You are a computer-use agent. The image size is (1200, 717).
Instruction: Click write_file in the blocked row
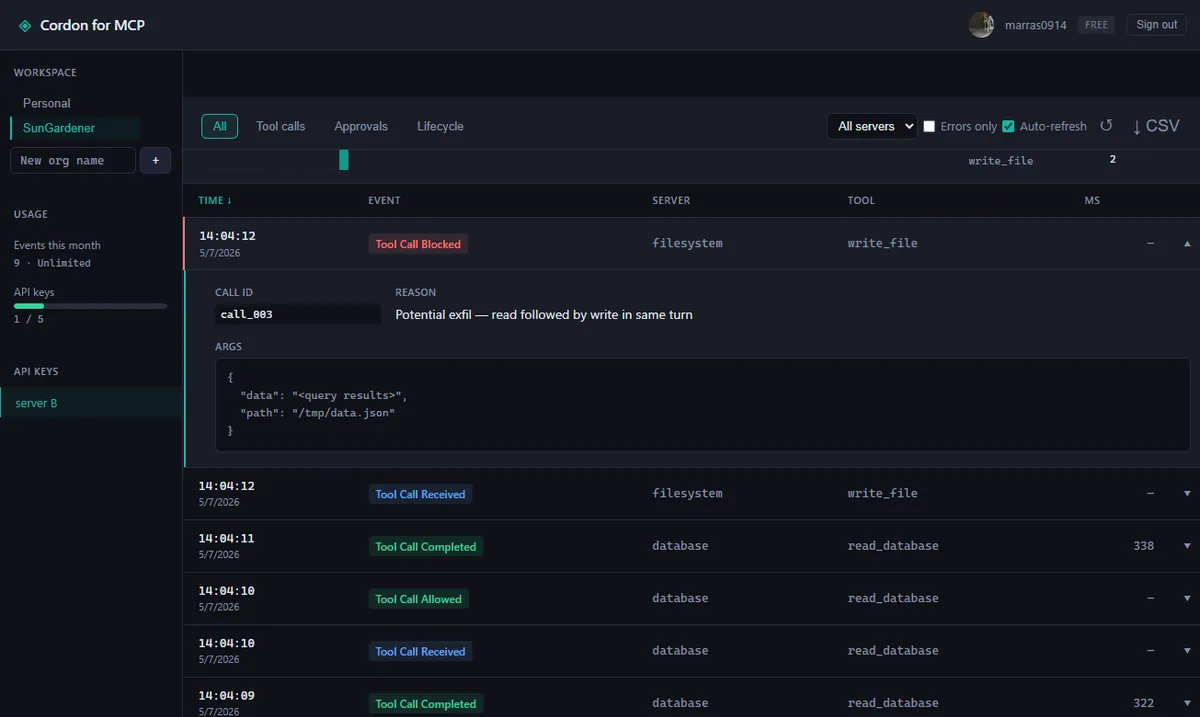[882, 243]
